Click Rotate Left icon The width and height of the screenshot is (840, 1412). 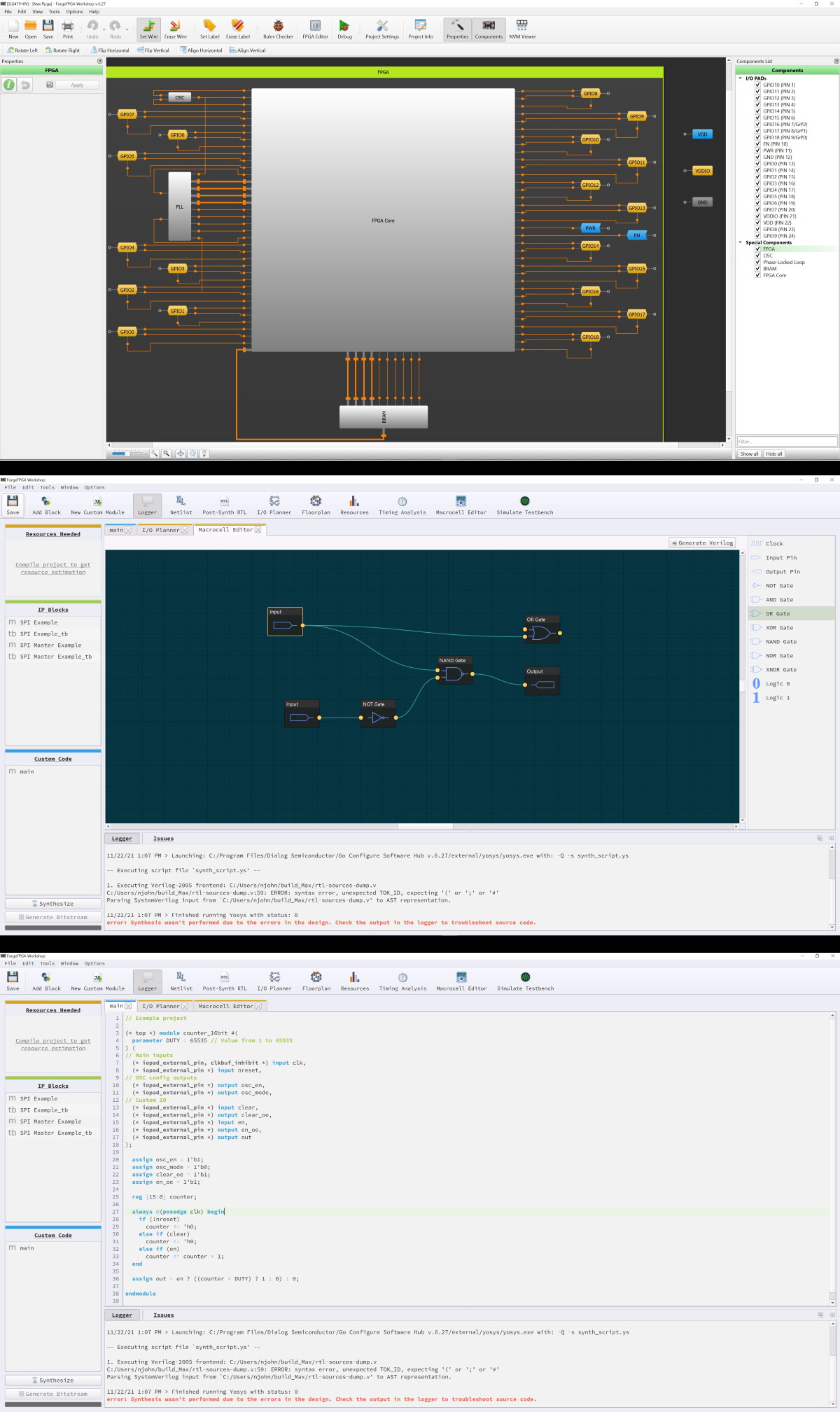point(11,50)
